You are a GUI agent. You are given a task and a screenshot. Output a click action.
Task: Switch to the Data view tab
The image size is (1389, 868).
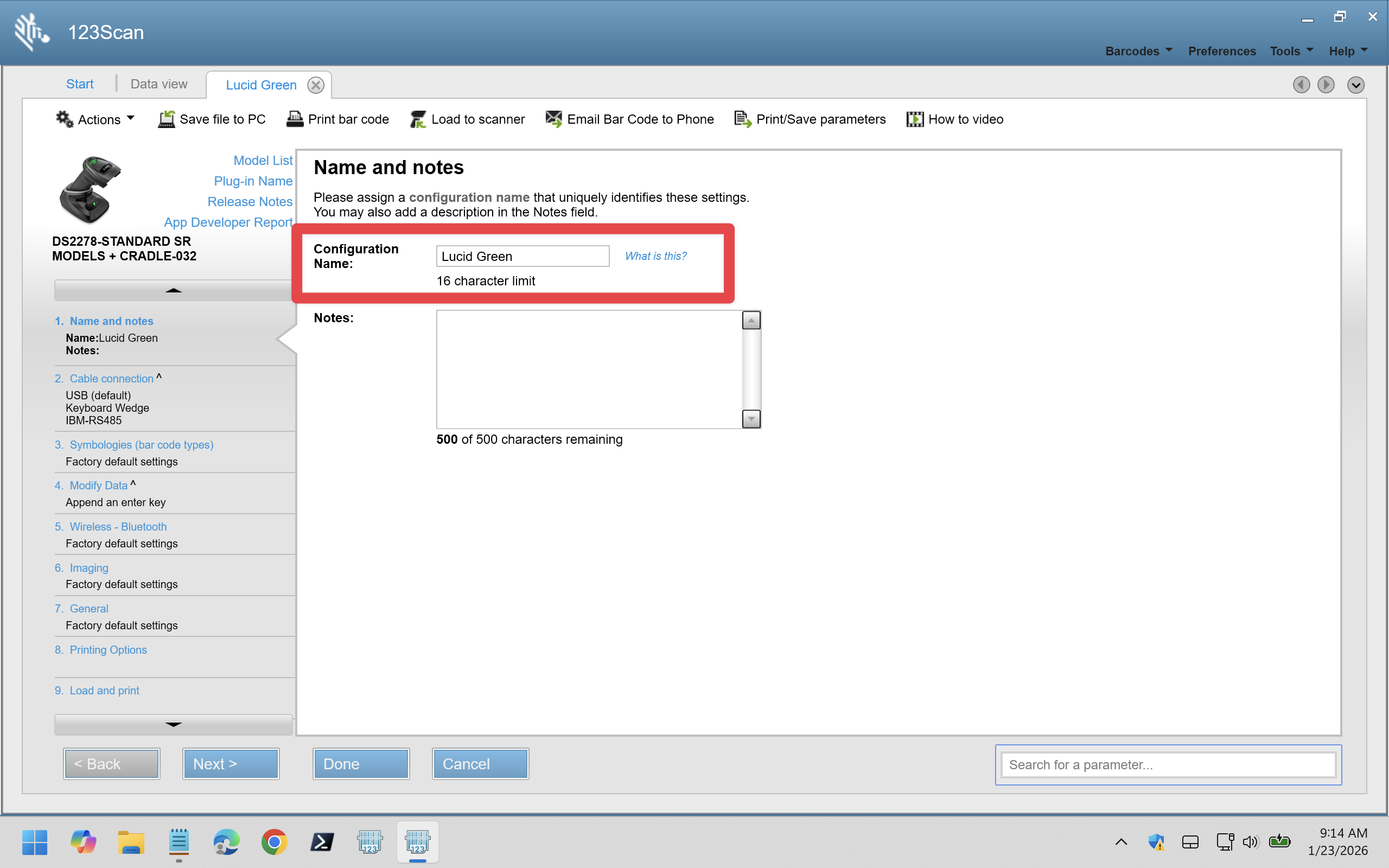pos(158,84)
